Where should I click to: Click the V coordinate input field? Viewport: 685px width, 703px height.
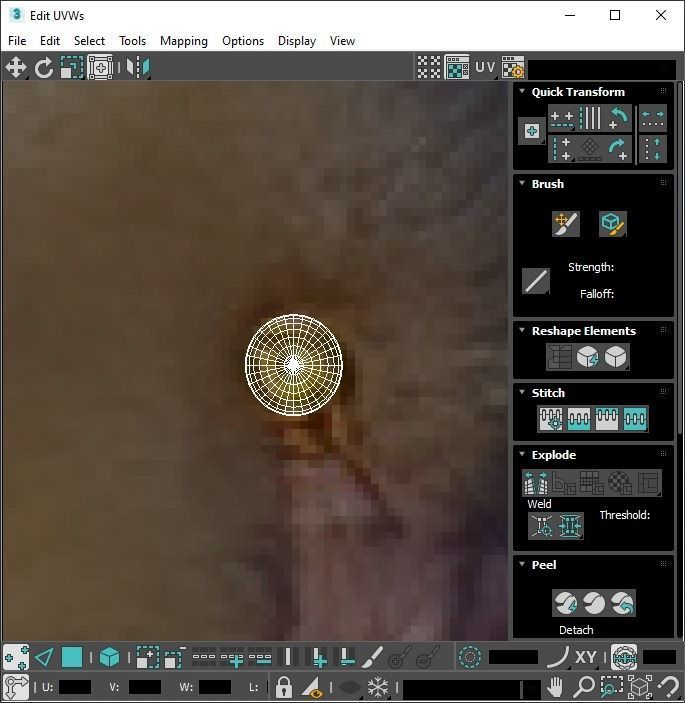144,687
